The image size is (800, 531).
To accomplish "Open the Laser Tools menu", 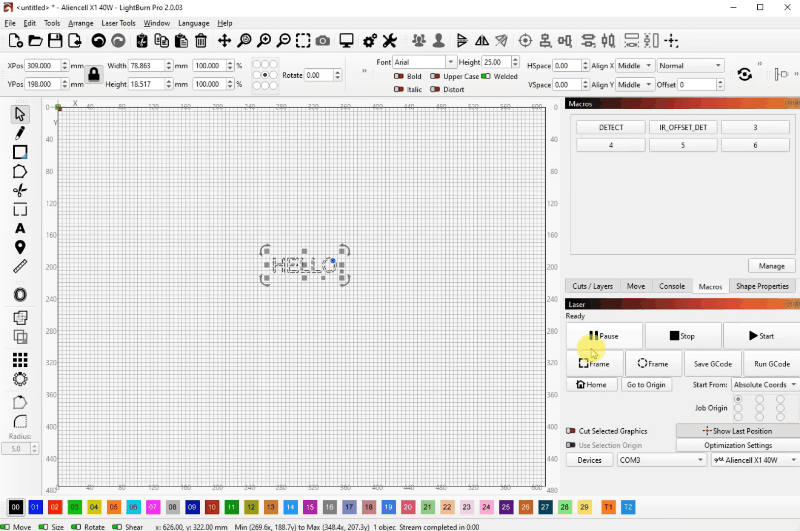I will coord(117,22).
